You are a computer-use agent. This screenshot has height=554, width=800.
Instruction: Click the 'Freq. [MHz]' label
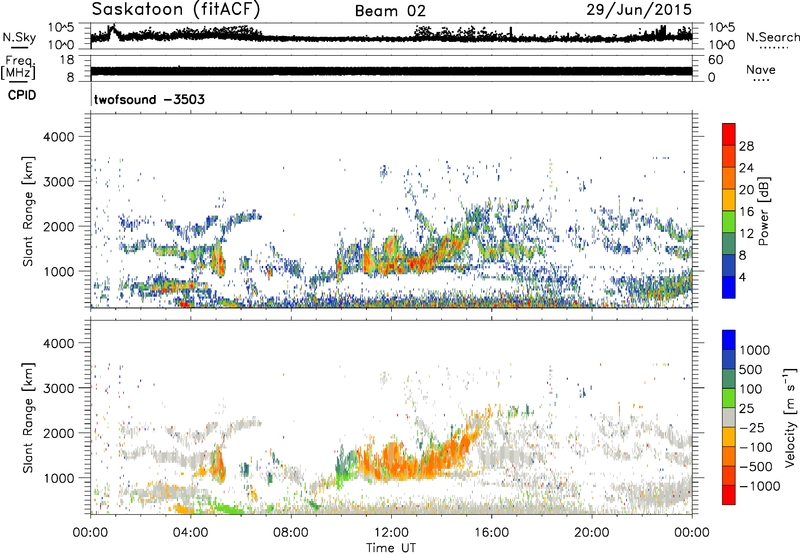point(18,67)
